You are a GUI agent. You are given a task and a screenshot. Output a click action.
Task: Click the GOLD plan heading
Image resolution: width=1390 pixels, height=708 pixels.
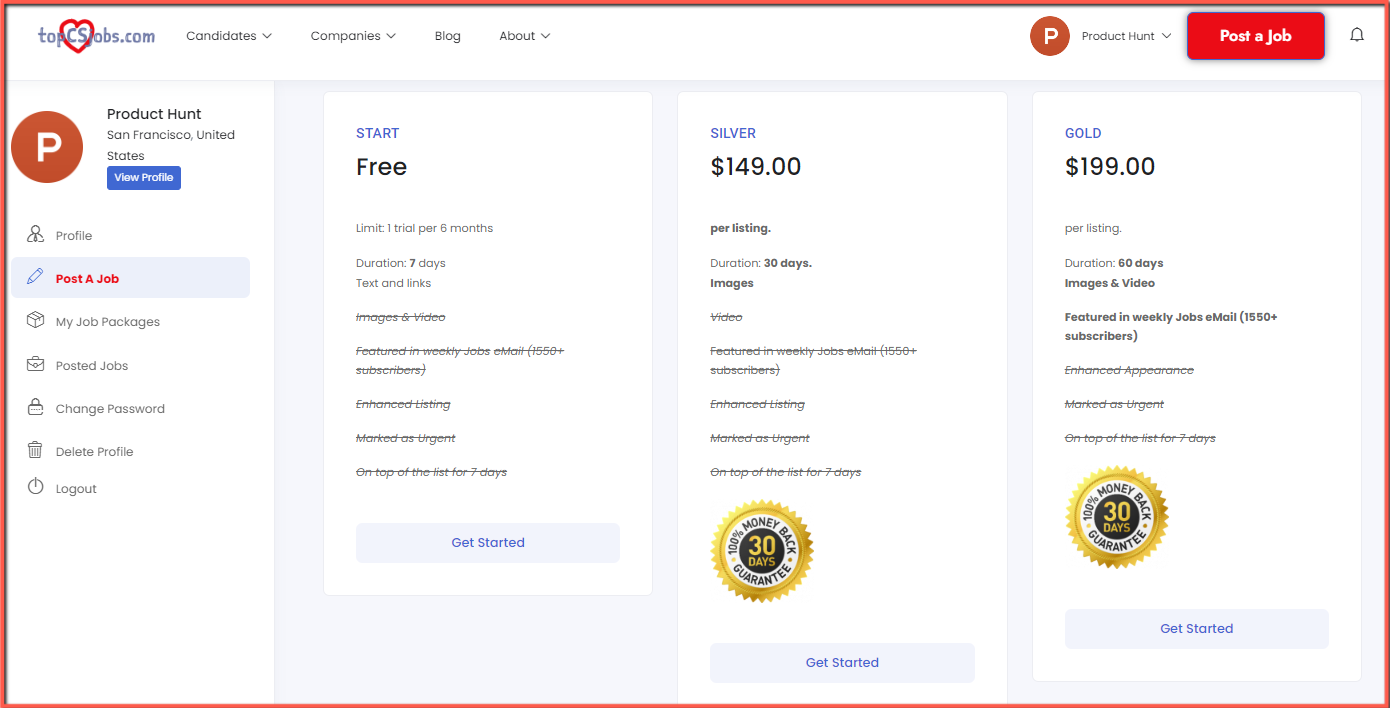pos(1083,133)
